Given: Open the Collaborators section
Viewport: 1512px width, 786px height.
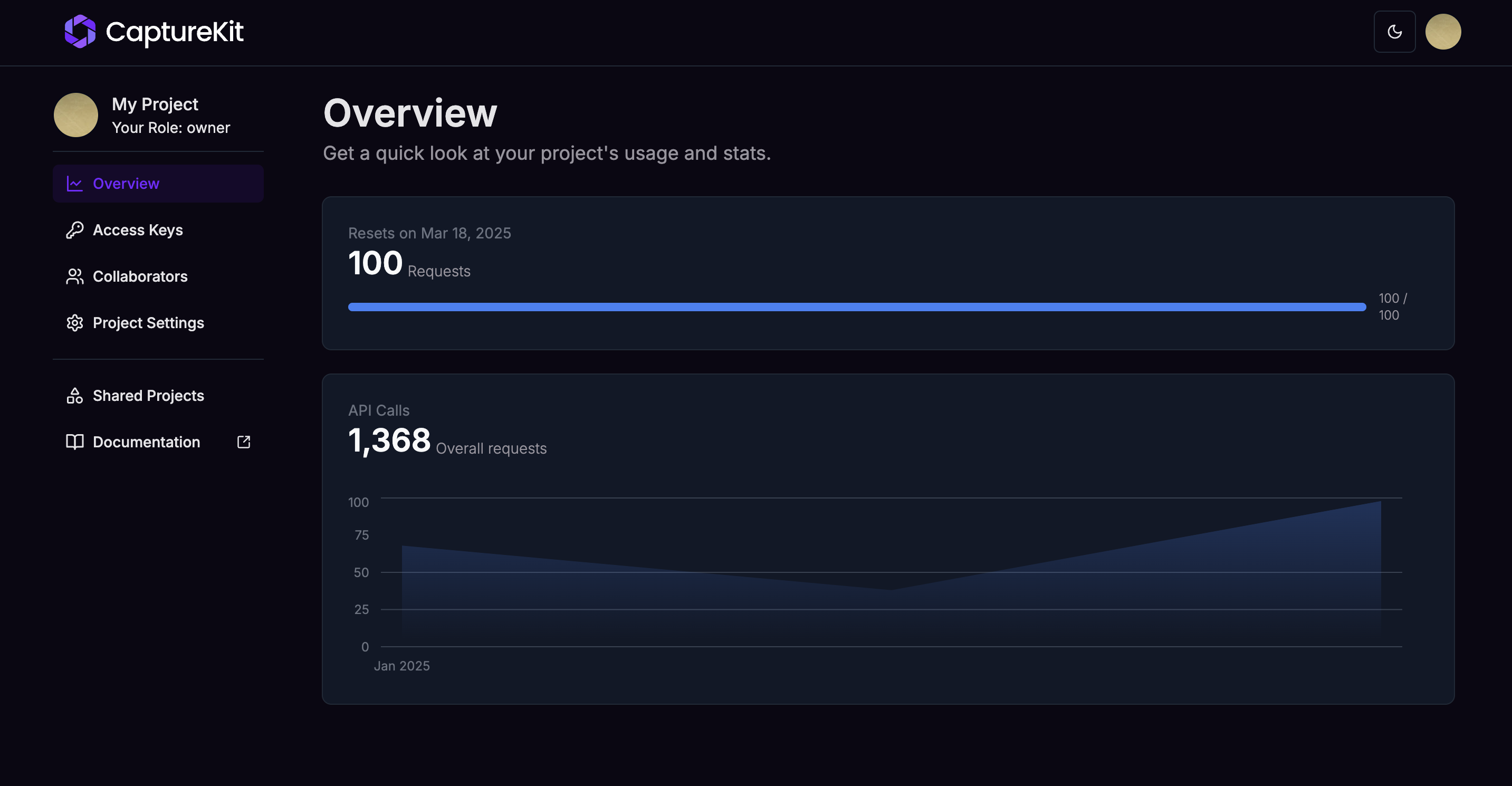Looking at the screenshot, I should tap(140, 276).
